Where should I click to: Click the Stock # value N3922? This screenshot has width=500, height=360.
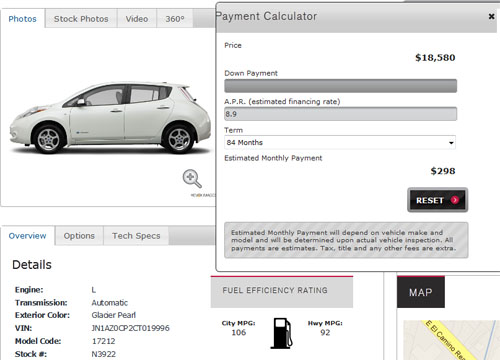(x=103, y=354)
